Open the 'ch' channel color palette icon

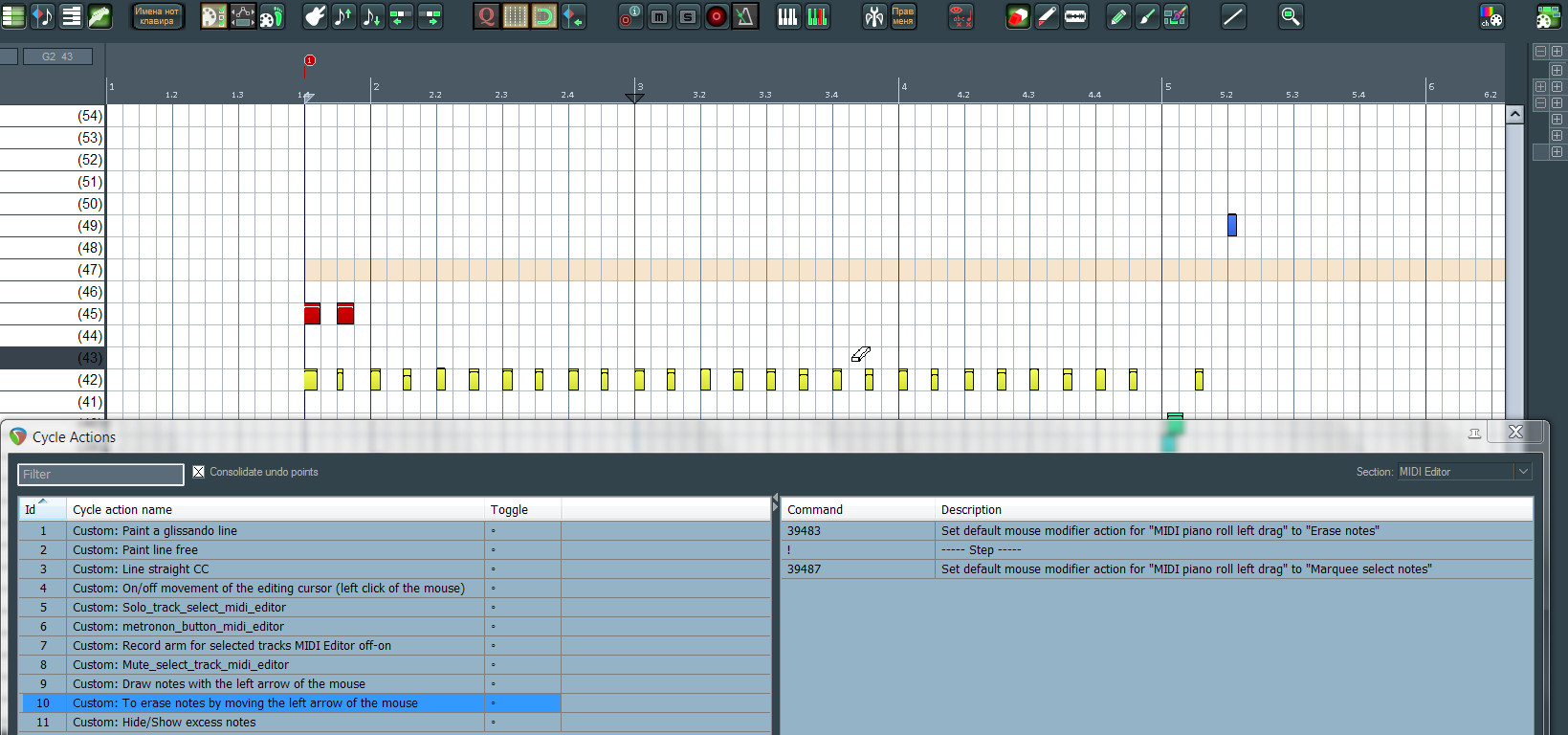(1491, 16)
